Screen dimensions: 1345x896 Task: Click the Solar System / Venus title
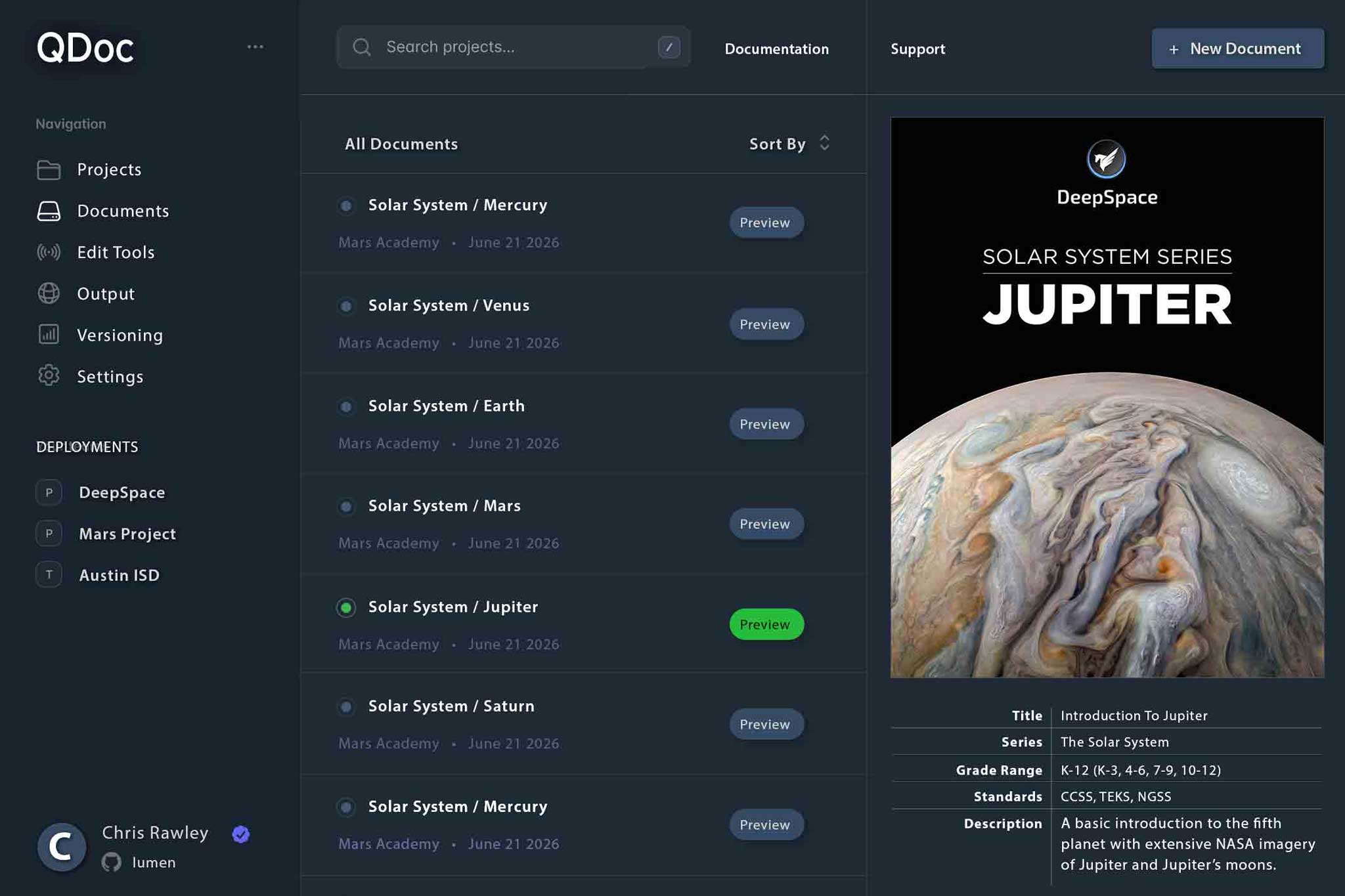(449, 305)
